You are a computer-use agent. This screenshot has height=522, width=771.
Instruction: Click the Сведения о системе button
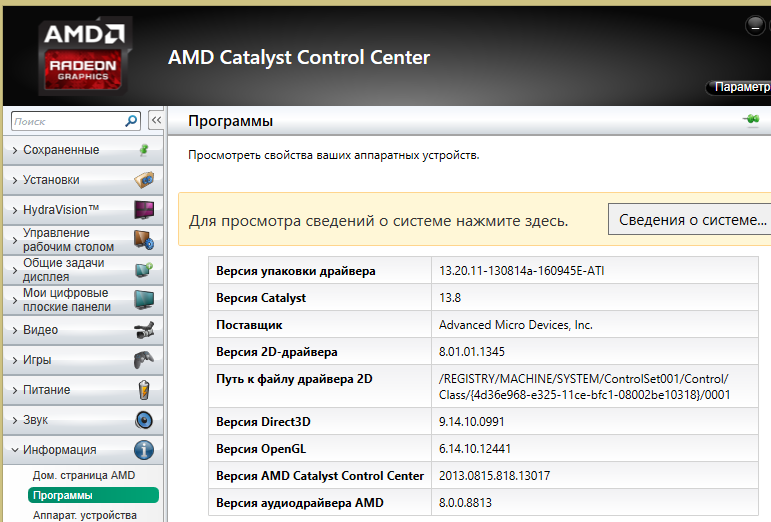[x=691, y=220]
